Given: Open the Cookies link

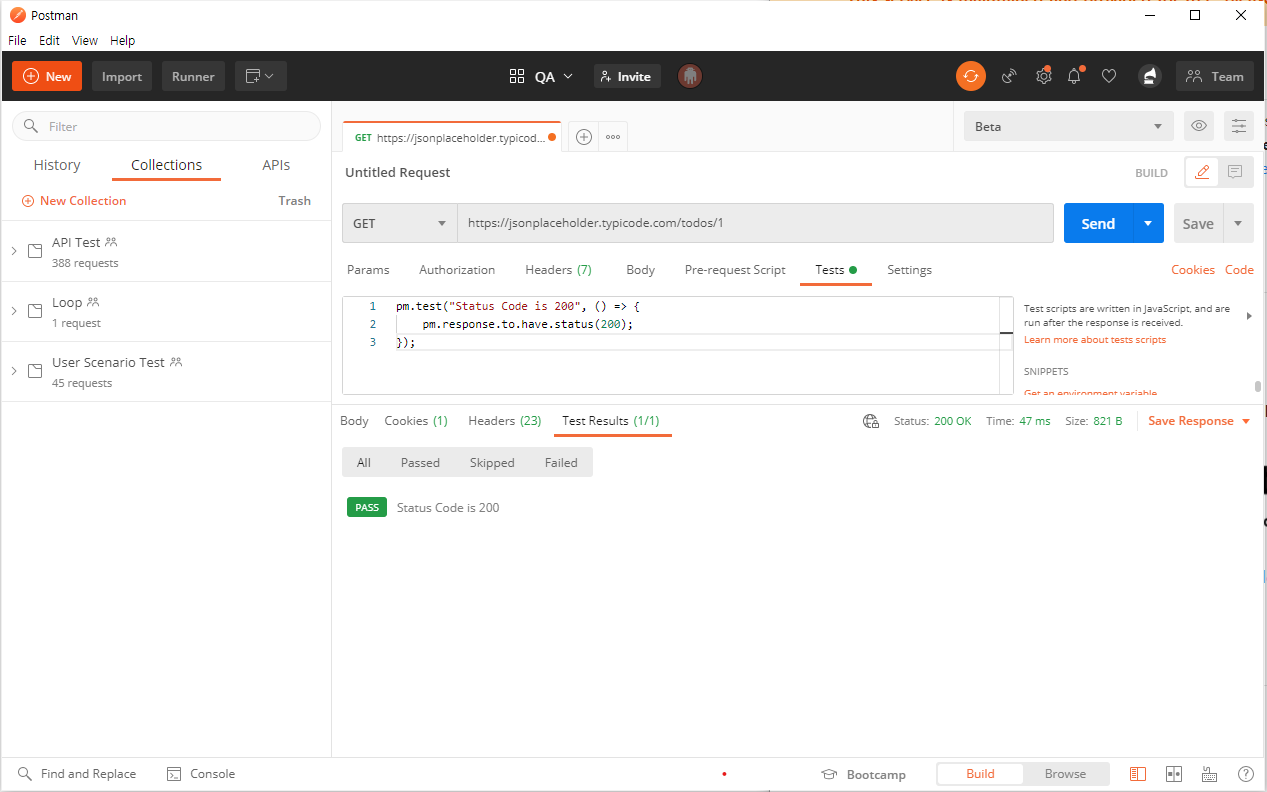Looking at the screenshot, I should (x=1193, y=270).
